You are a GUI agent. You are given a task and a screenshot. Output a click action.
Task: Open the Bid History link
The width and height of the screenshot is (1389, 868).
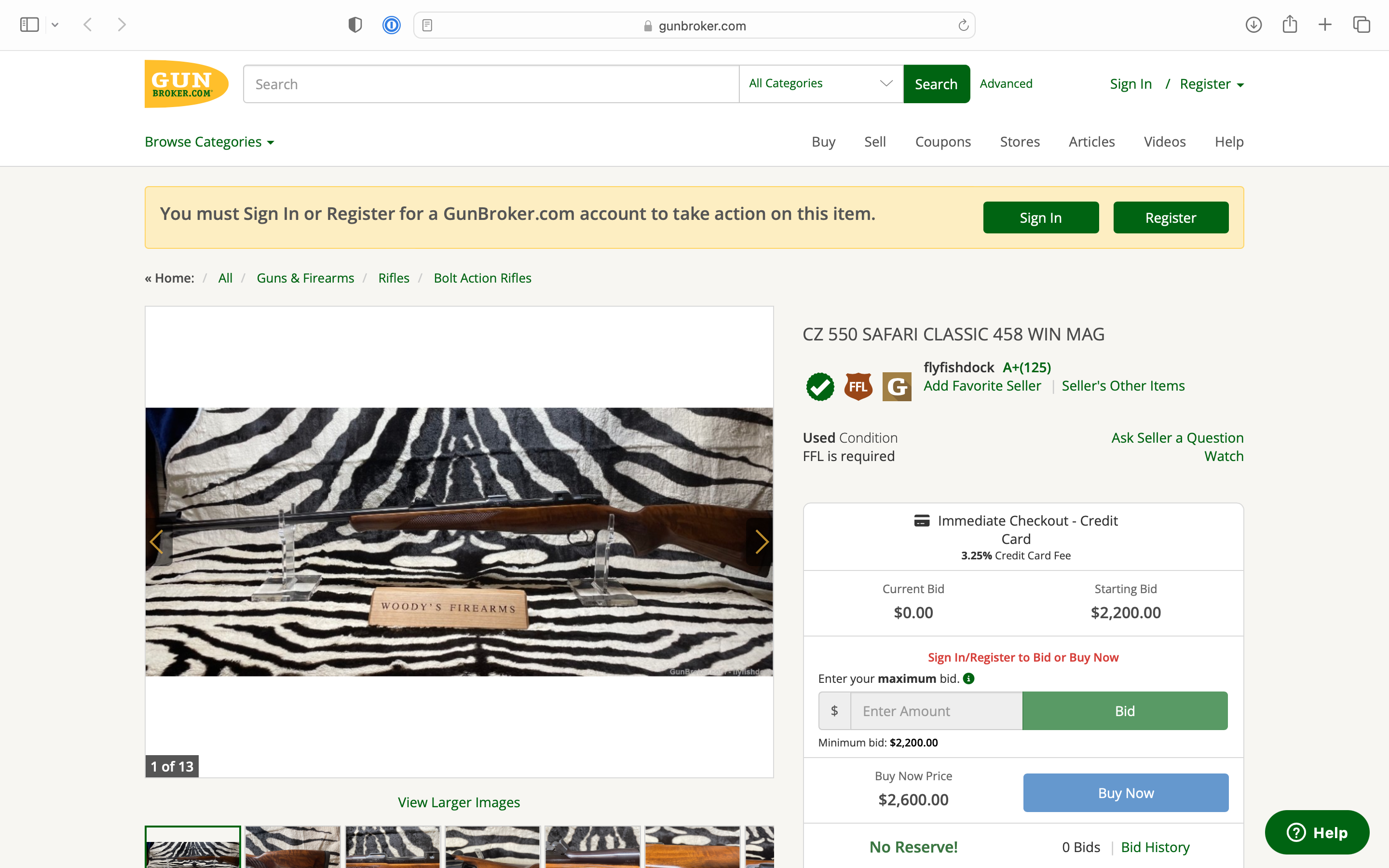click(x=1155, y=847)
